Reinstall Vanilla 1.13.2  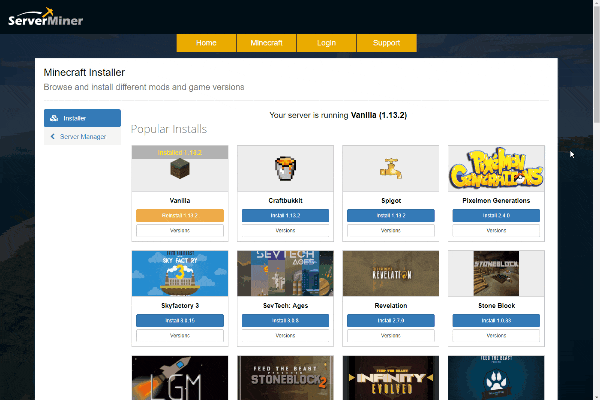(180, 216)
